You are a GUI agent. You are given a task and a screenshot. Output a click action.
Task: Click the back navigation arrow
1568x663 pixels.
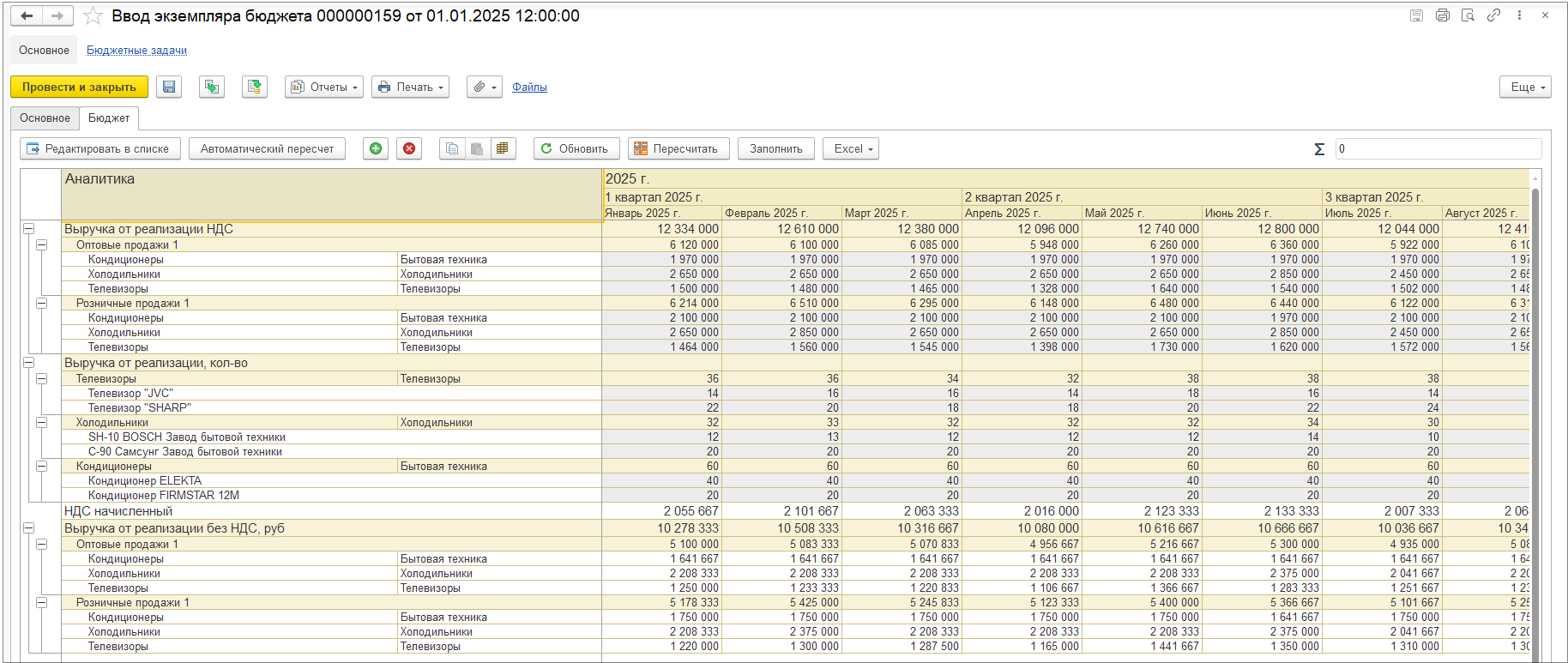pos(27,16)
